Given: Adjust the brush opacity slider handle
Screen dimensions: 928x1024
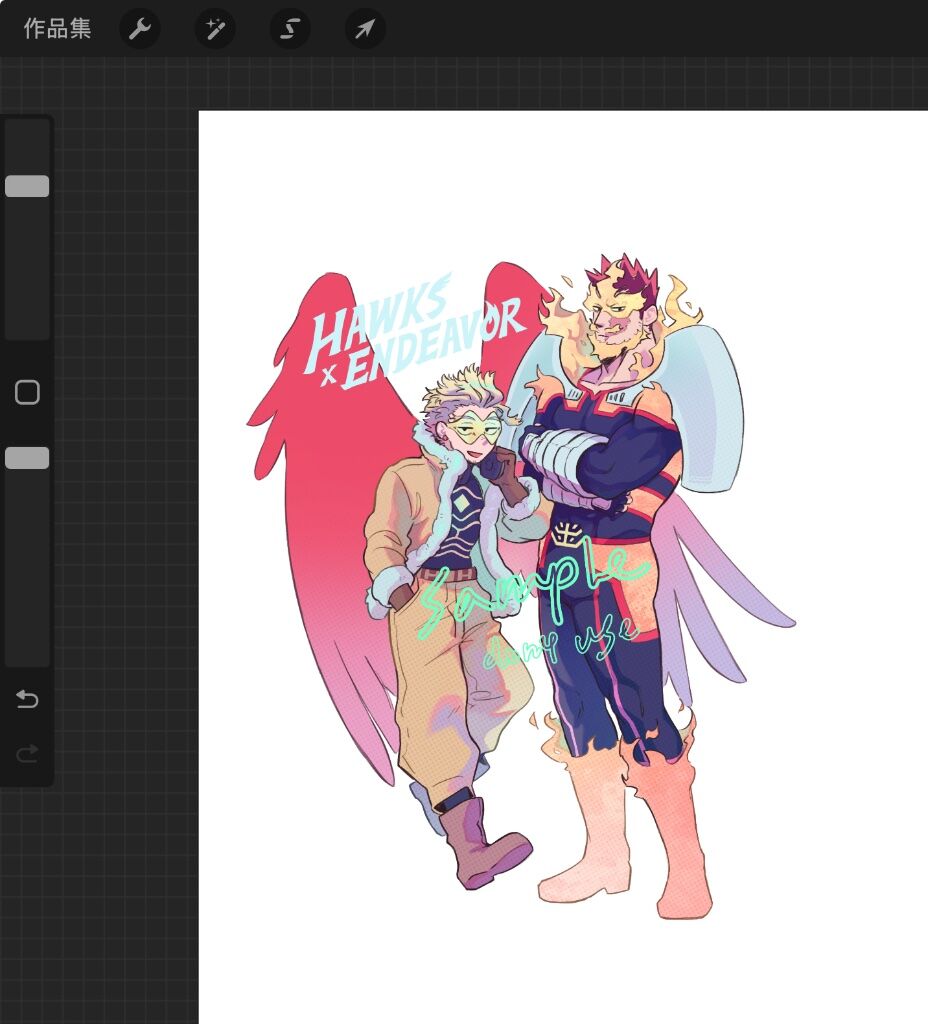Looking at the screenshot, I should point(27,458).
